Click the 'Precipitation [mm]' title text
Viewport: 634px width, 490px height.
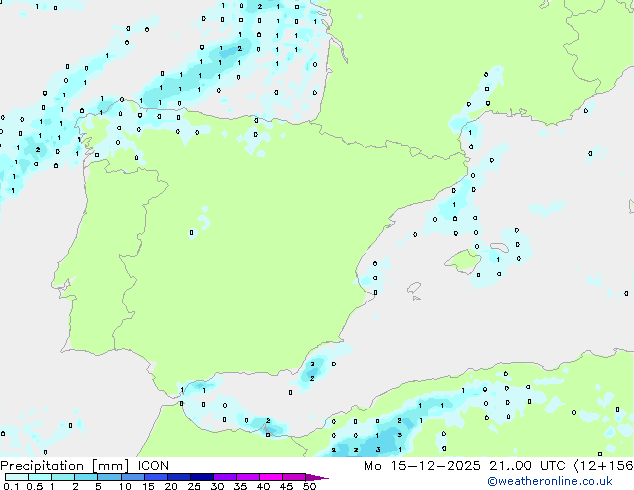click(x=65, y=466)
